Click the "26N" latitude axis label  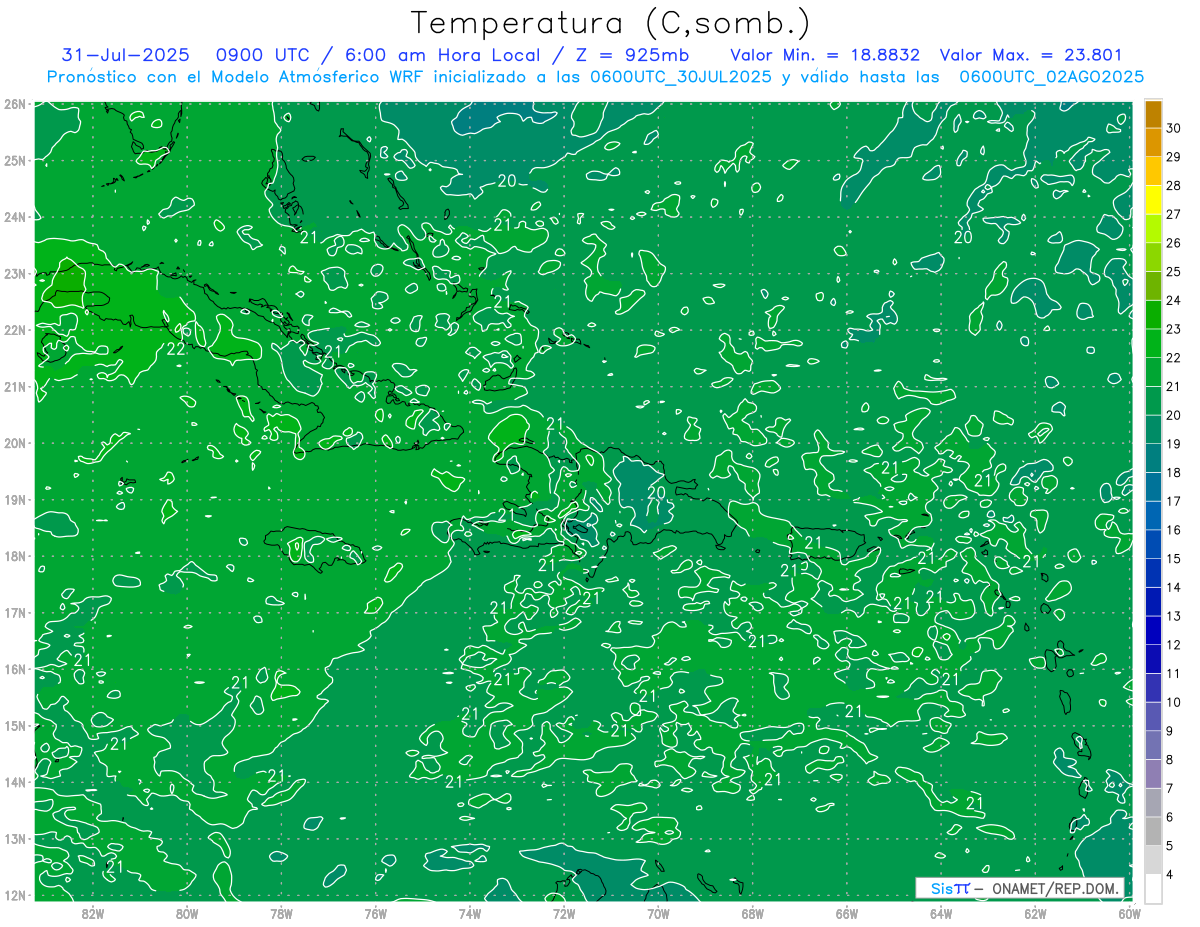[14, 104]
